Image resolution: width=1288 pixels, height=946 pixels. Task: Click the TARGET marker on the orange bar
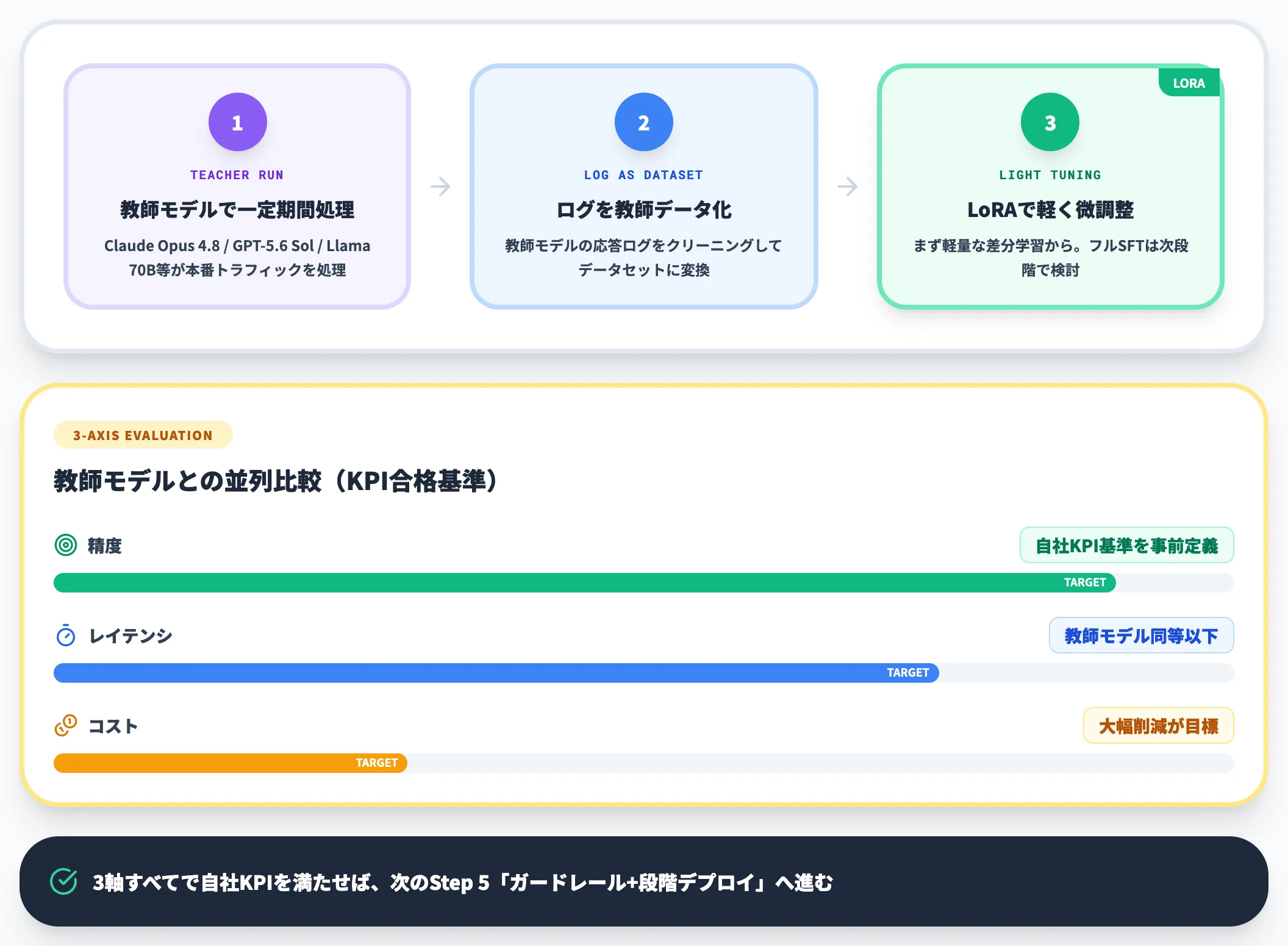click(x=376, y=763)
